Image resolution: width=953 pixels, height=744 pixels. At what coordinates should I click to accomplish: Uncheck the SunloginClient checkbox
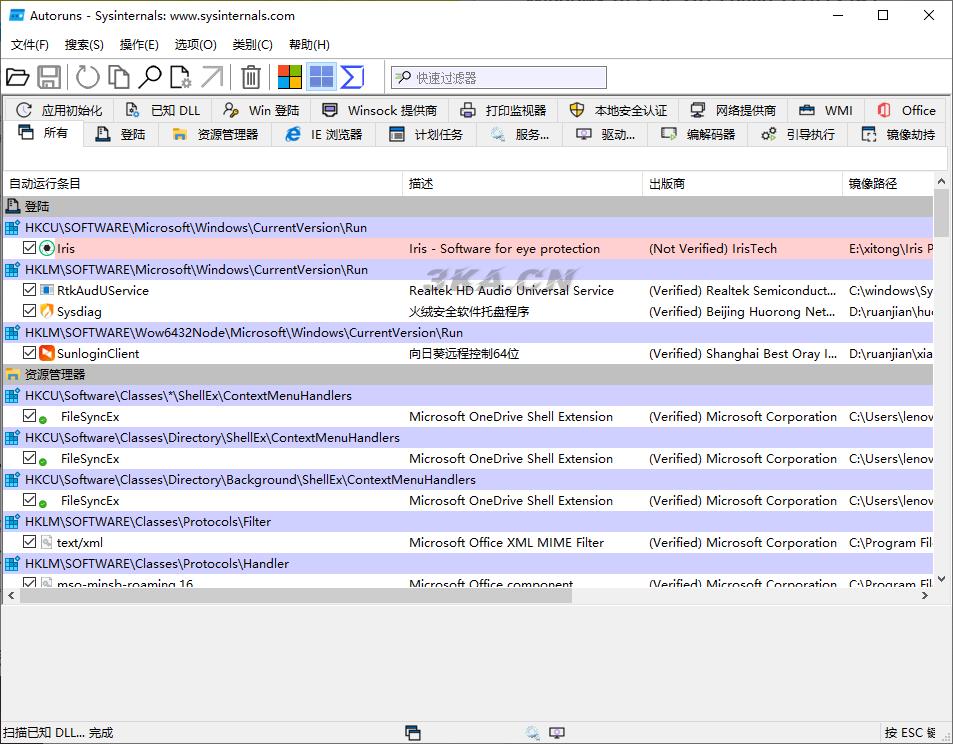click(x=29, y=353)
